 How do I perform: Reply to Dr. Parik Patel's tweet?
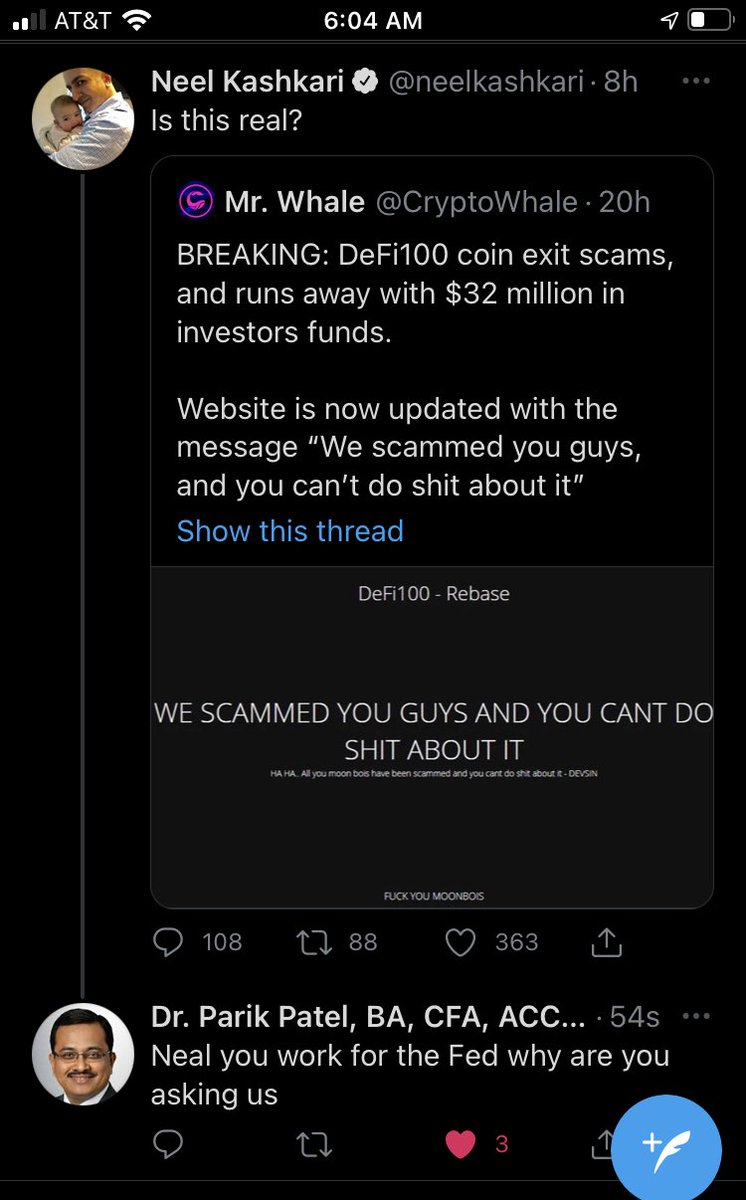(170, 1144)
